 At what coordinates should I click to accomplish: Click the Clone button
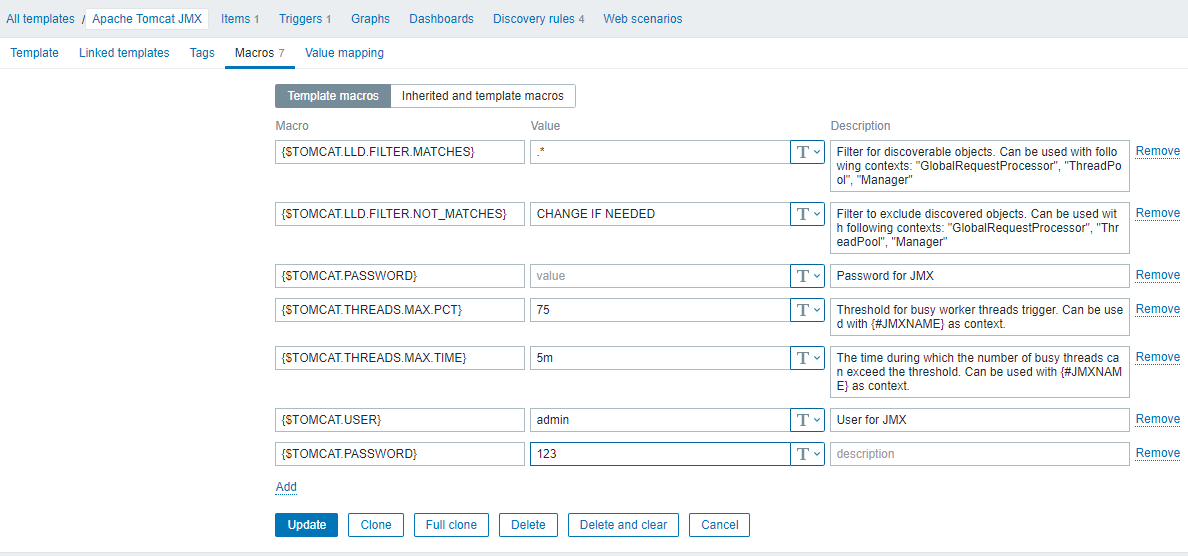coord(376,525)
